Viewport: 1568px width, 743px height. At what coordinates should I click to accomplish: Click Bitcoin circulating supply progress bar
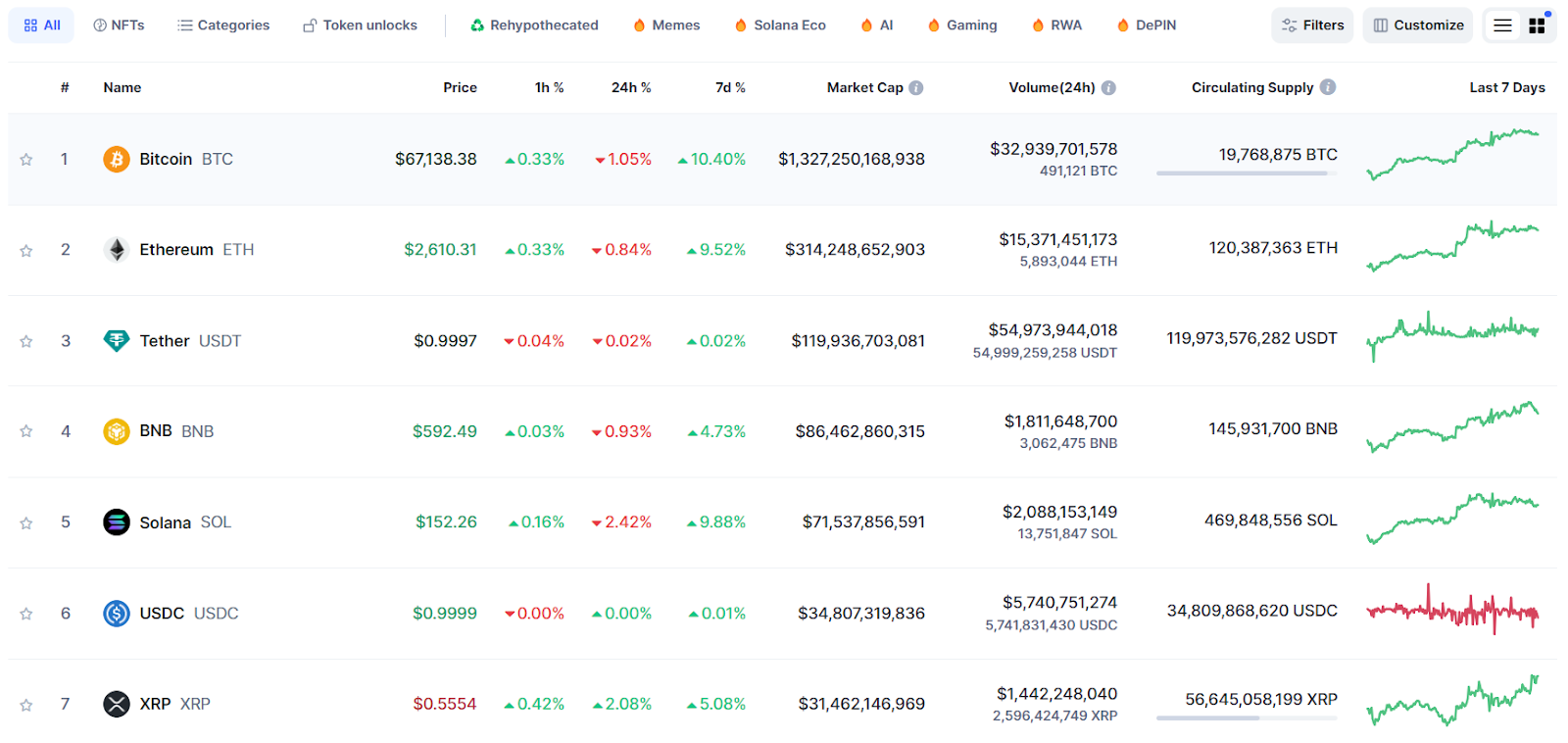pos(1247,173)
